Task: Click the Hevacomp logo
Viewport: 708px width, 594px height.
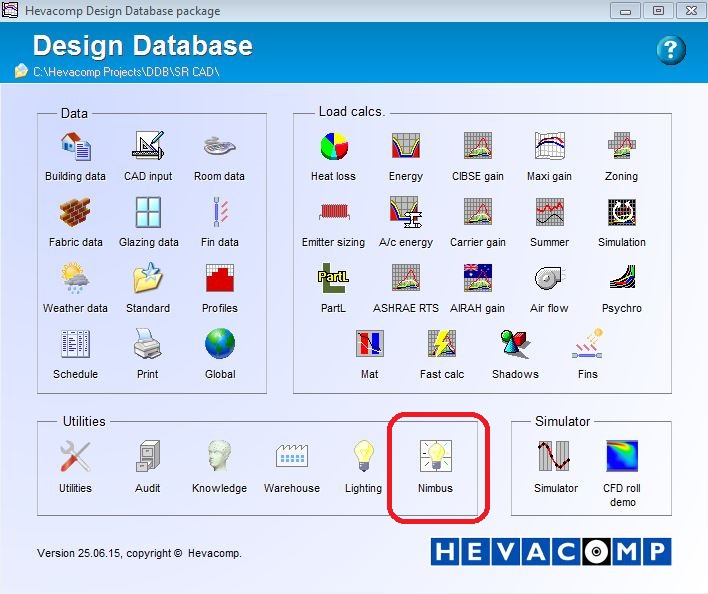Action: [551, 551]
